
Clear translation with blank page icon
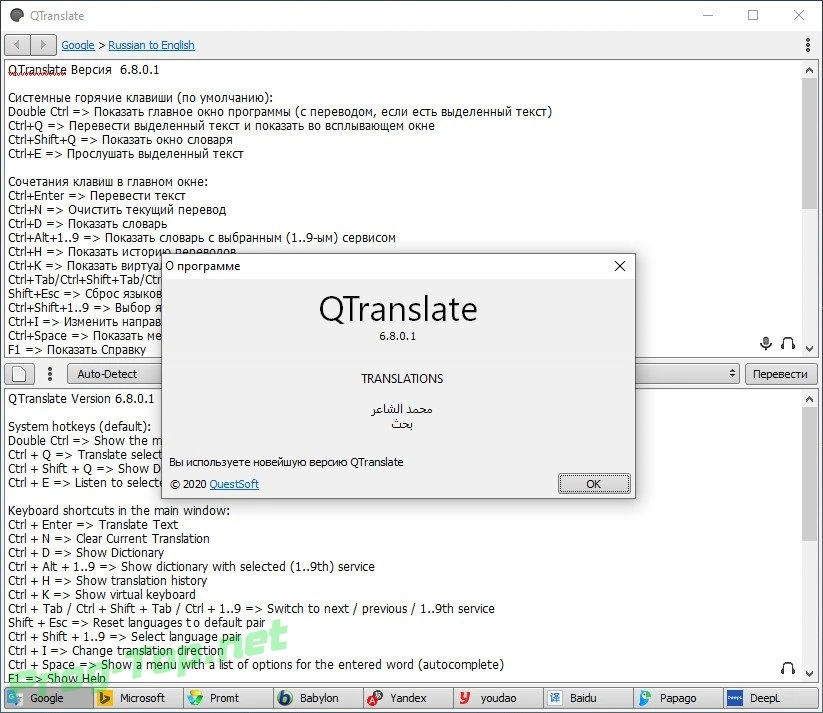click(19, 374)
